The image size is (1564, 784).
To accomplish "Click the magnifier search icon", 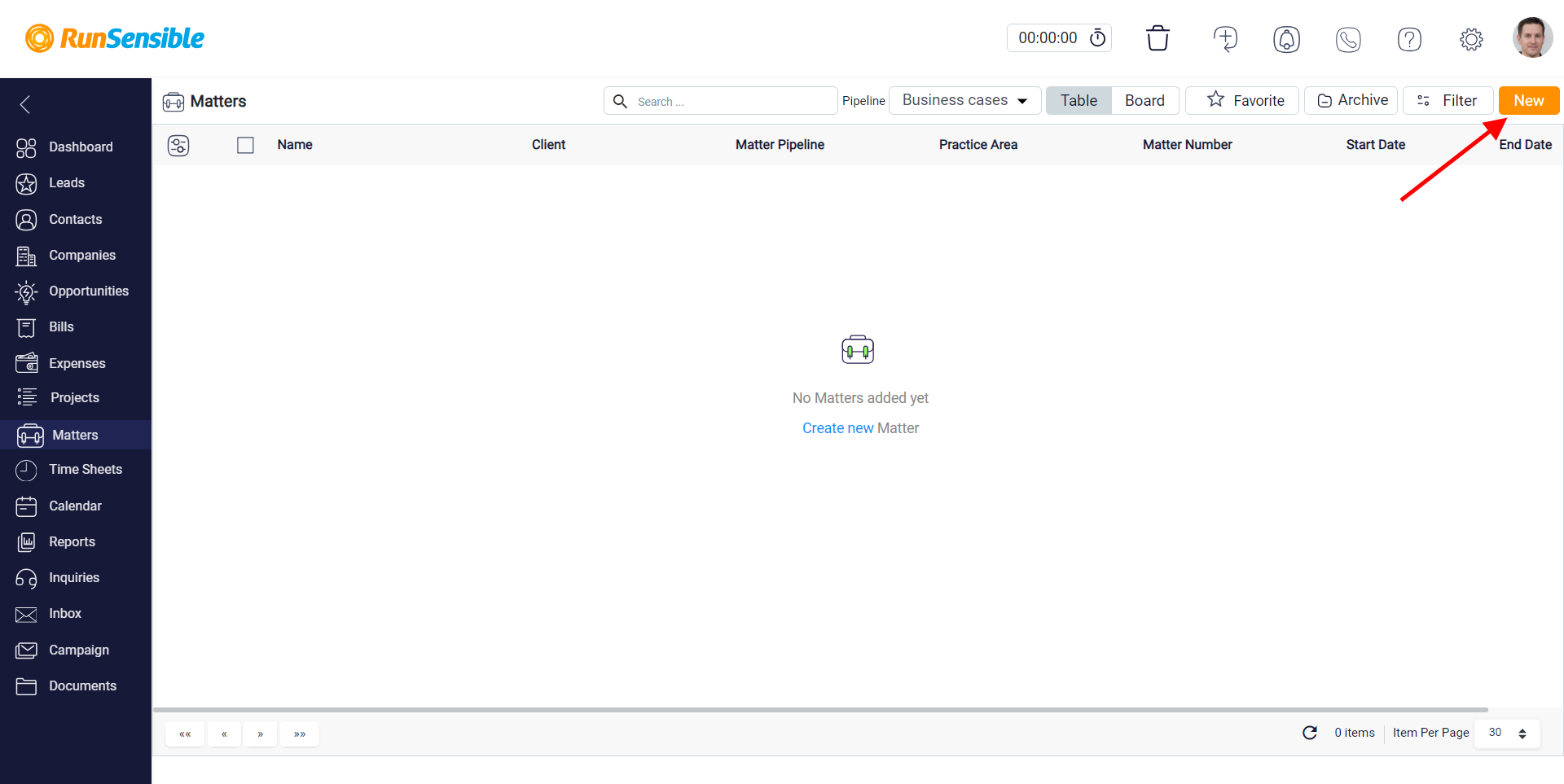I will point(620,101).
